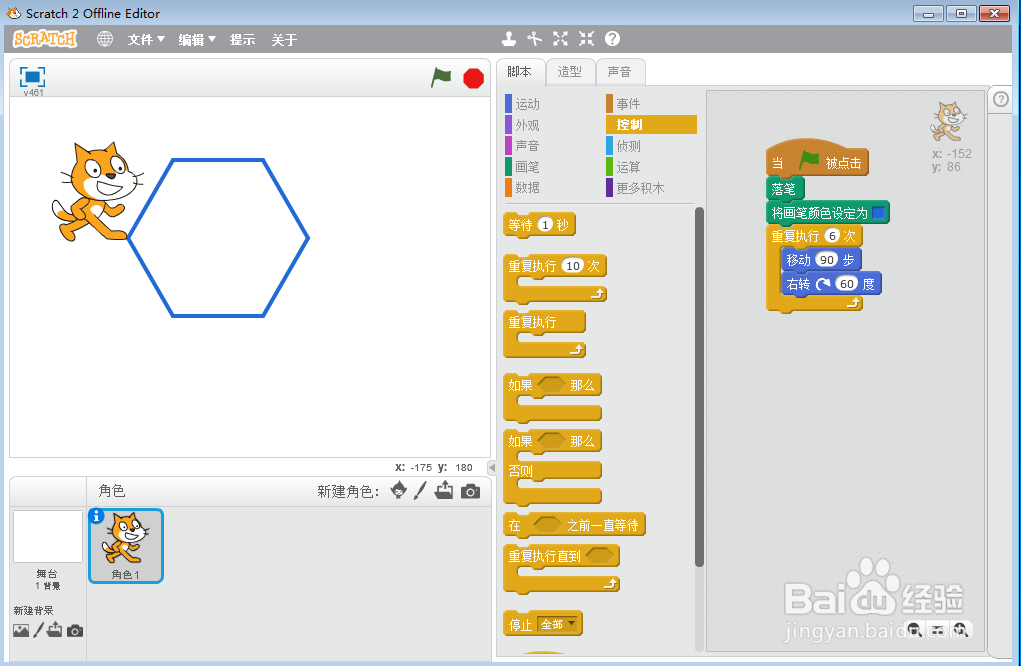Upload sprite from file

(x=444, y=490)
